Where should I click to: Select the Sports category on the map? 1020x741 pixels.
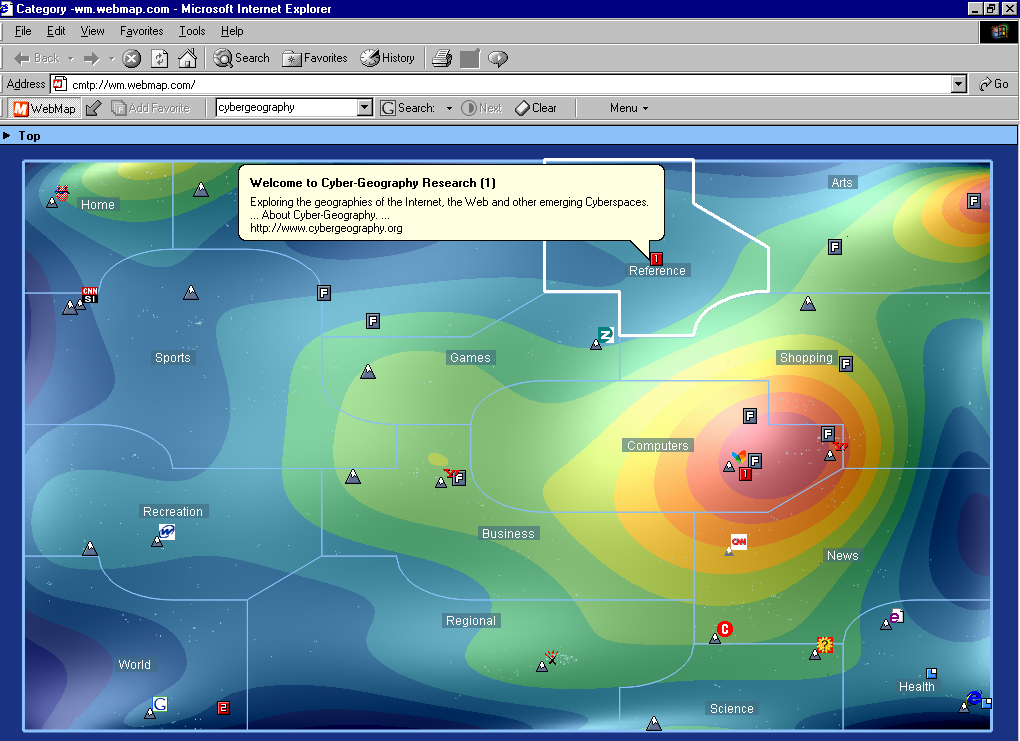click(172, 358)
